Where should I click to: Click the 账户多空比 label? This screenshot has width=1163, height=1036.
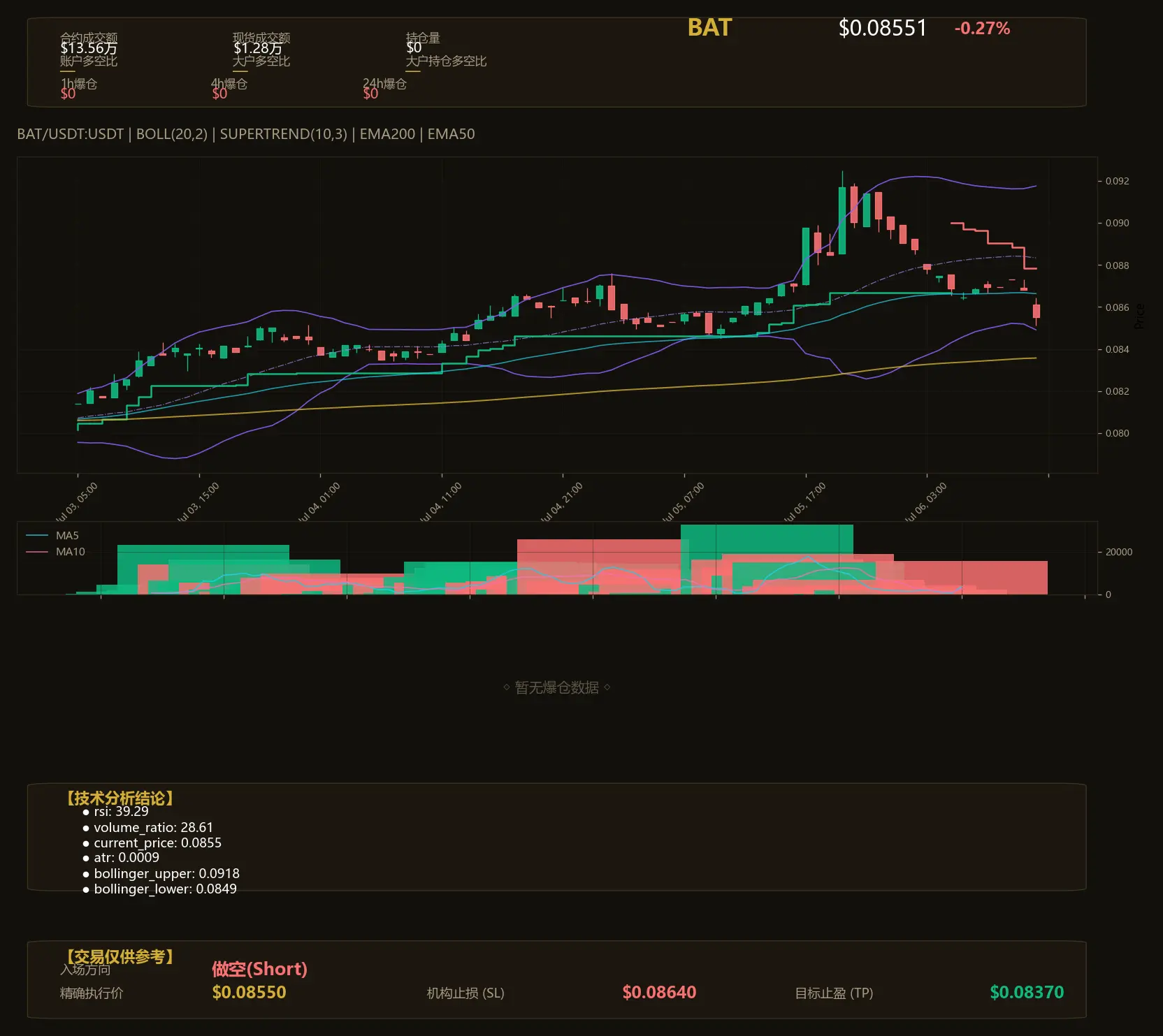click(89, 61)
